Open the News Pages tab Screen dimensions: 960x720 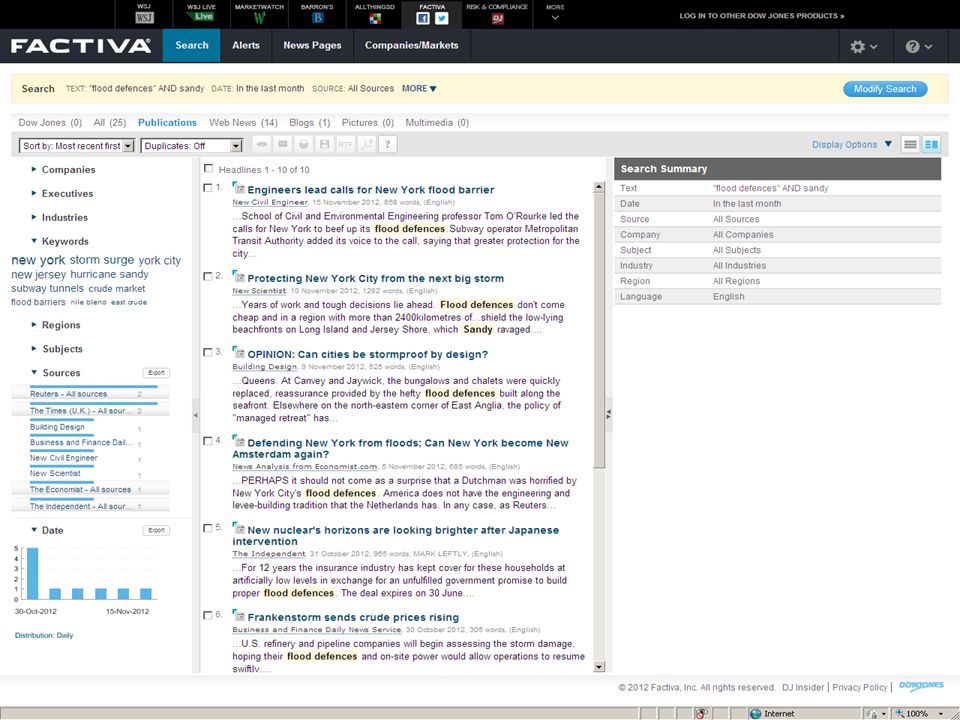pos(312,45)
